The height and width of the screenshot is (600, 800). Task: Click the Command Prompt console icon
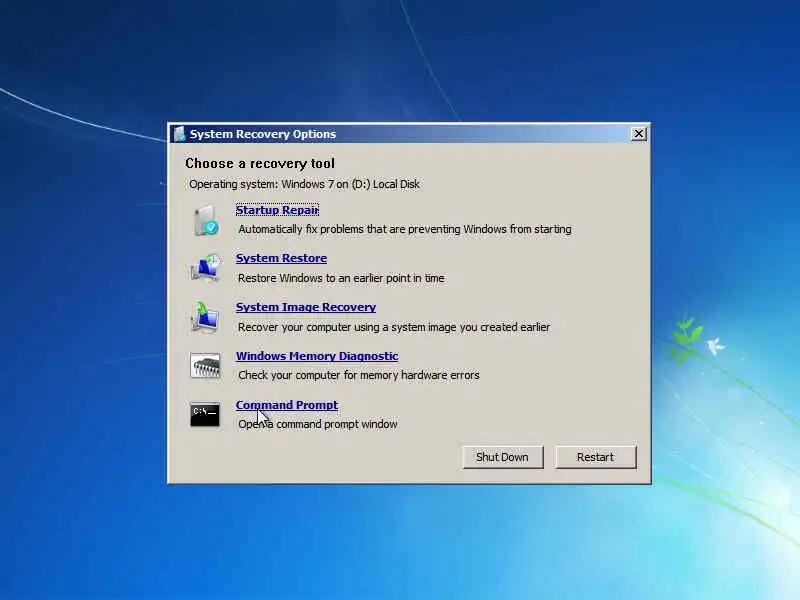205,414
